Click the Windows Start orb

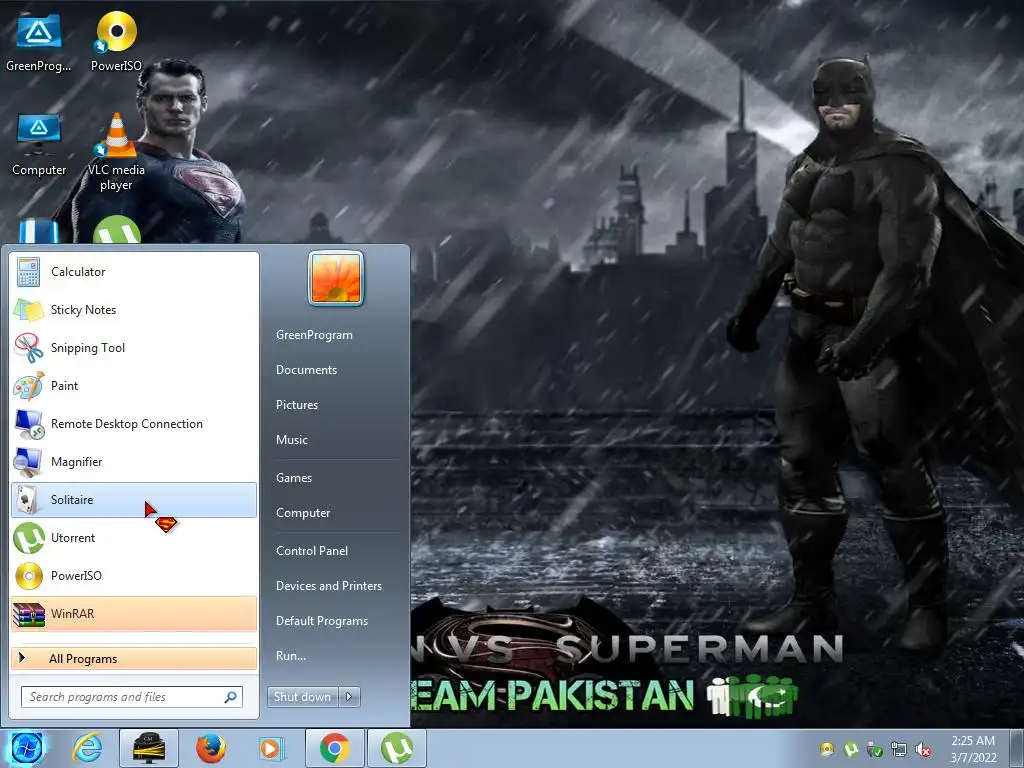[x=27, y=748]
